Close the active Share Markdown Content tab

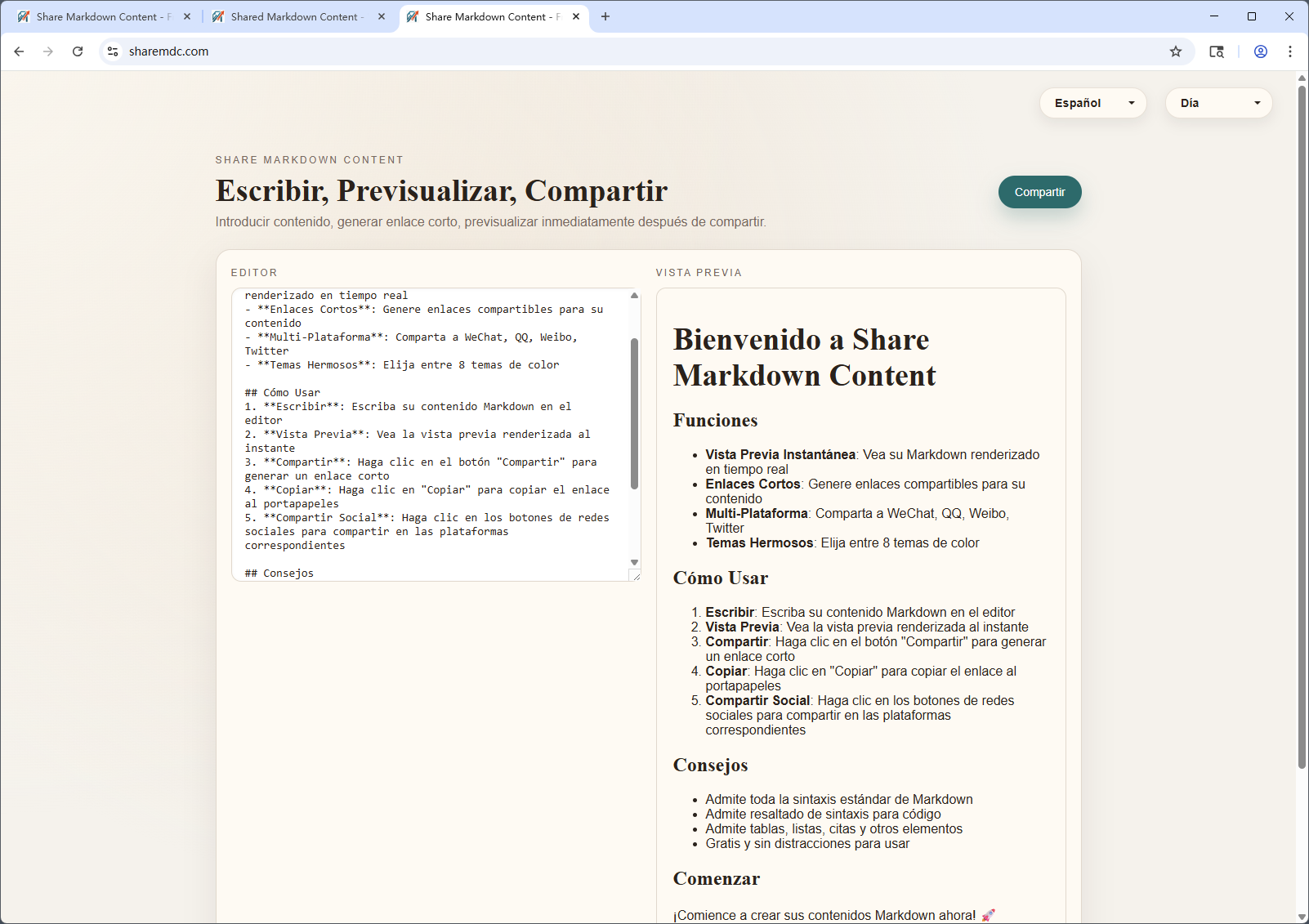576,16
